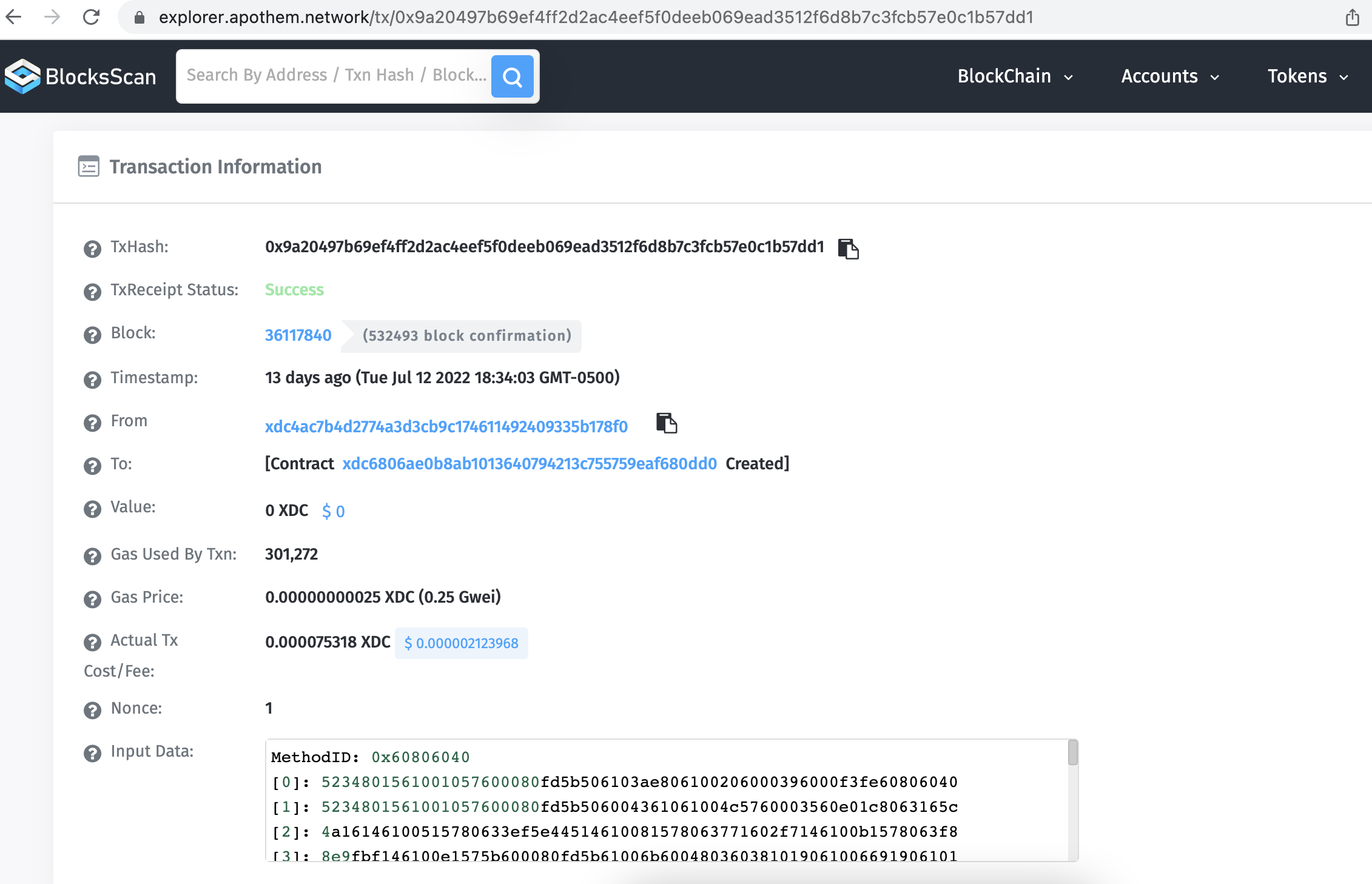
Task: Copy the TxHash to clipboard
Action: coord(848,249)
